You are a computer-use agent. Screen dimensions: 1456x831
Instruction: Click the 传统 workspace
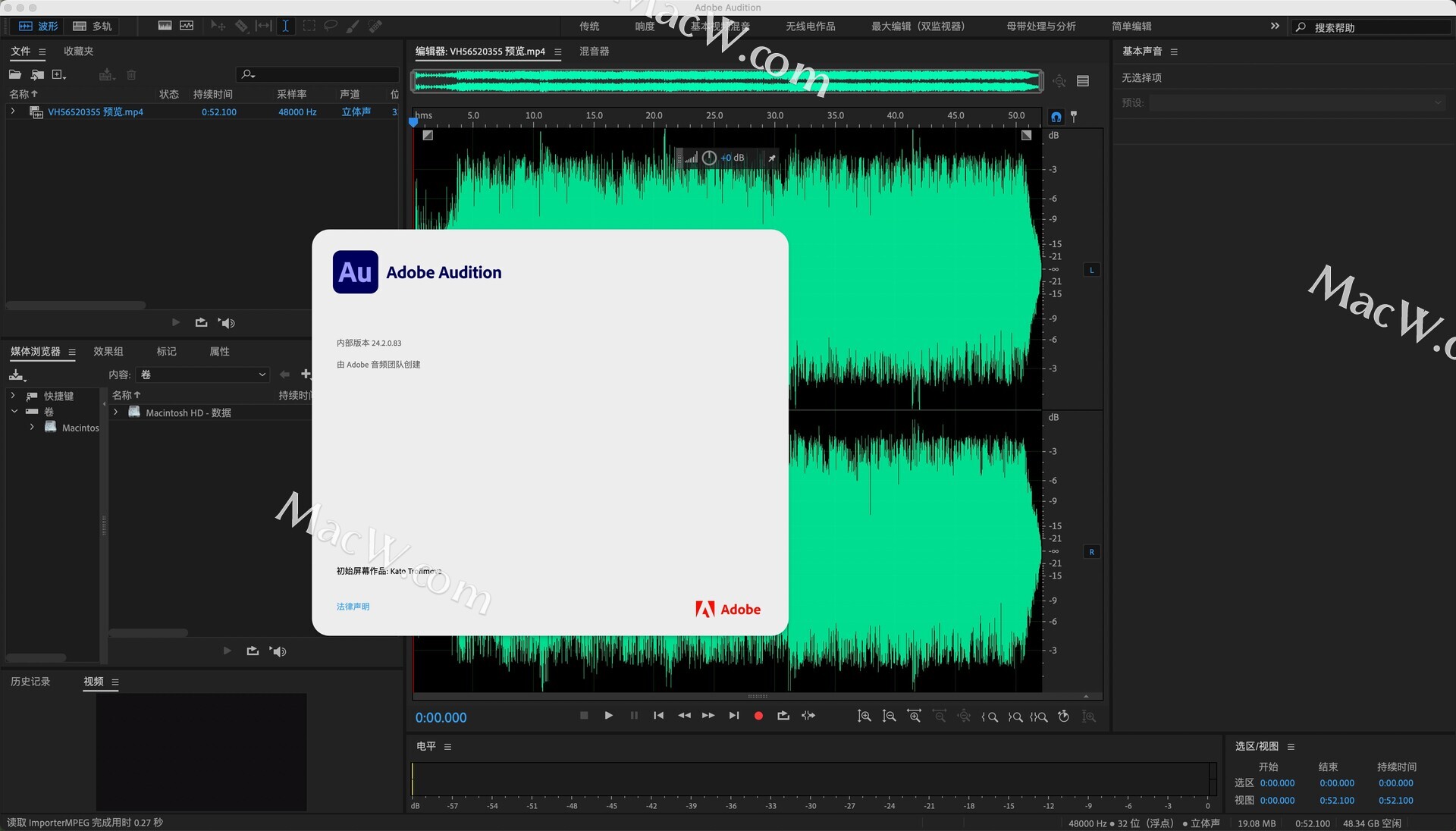click(589, 26)
